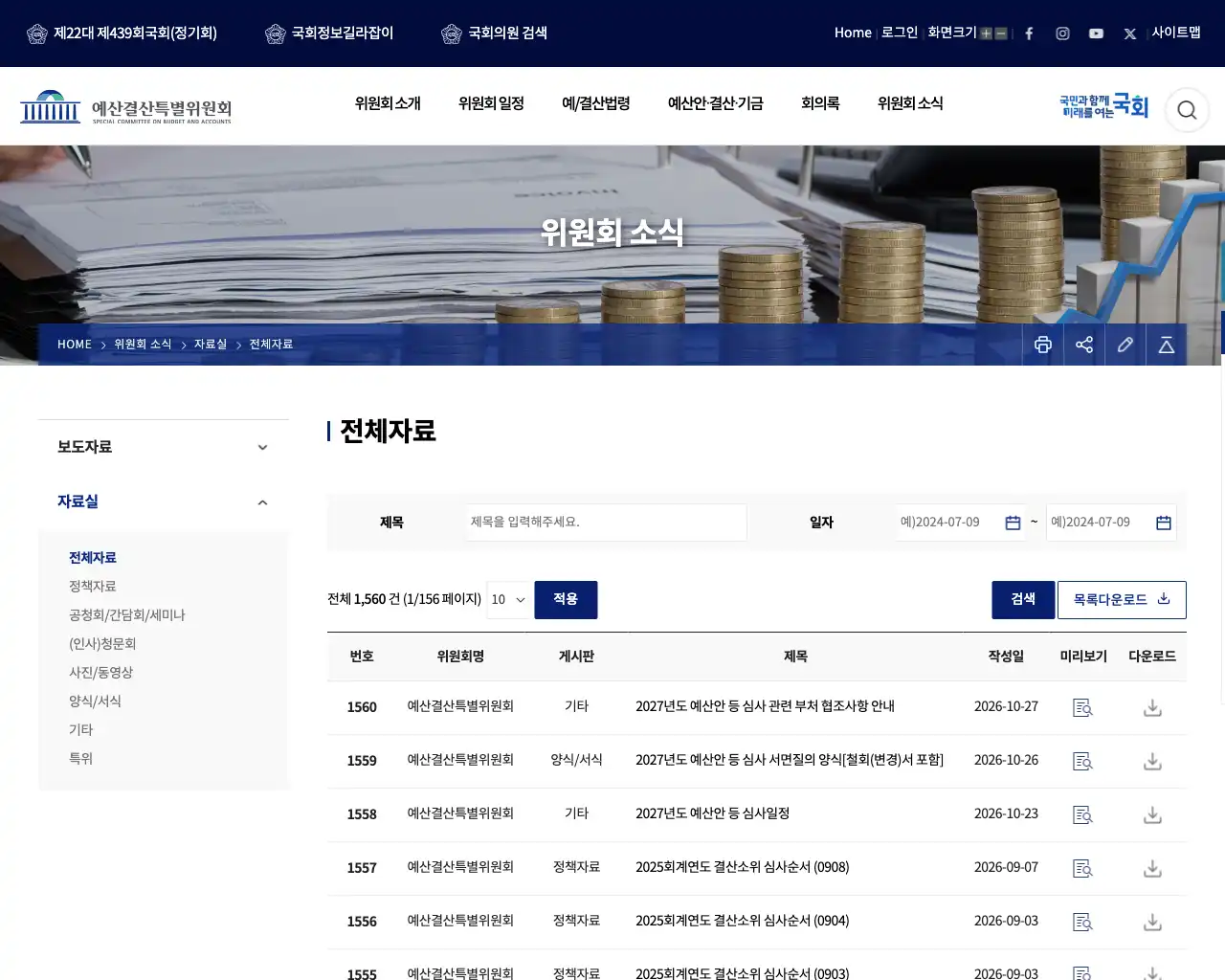Viewport: 1225px width, 980px height.
Task: Select 특위 in the sidebar
Action: 81,759
